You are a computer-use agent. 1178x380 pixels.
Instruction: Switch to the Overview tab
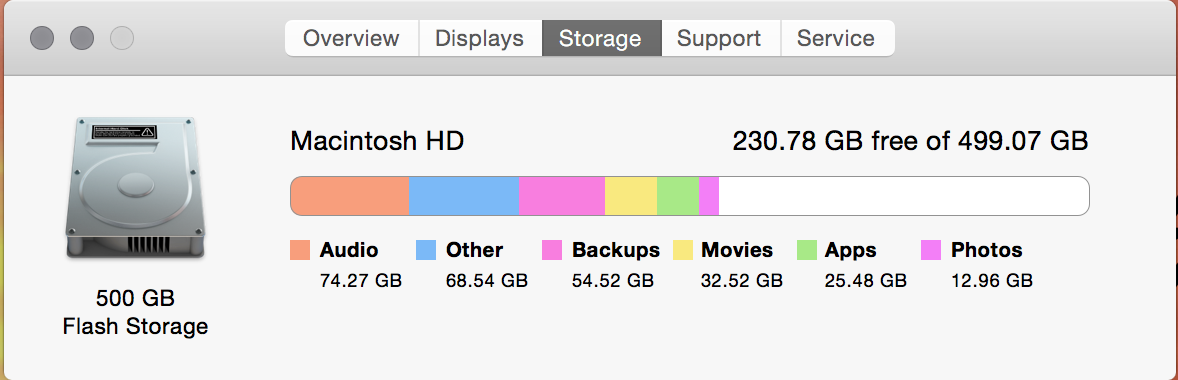tap(352, 38)
